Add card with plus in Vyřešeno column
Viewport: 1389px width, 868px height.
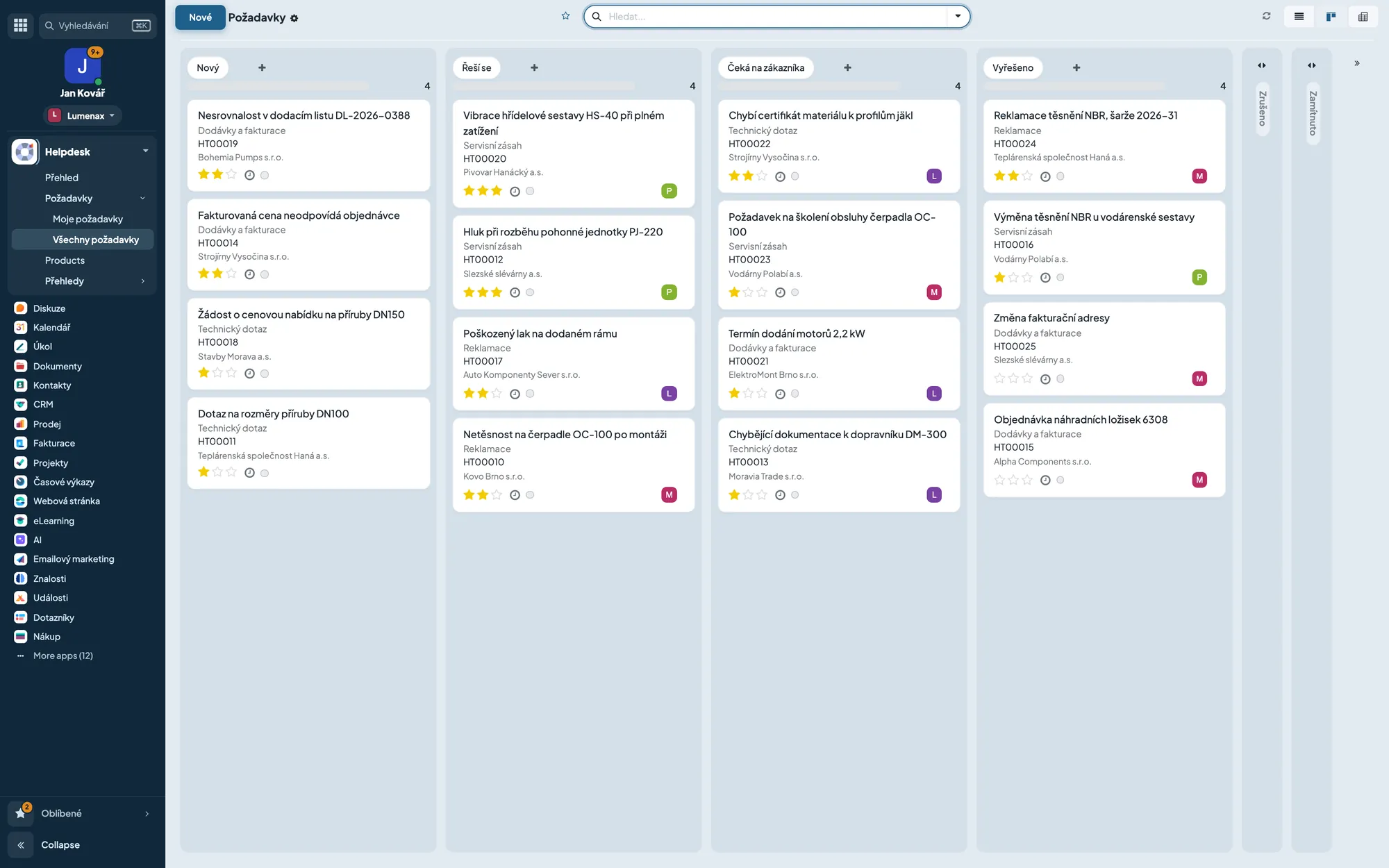click(1076, 67)
